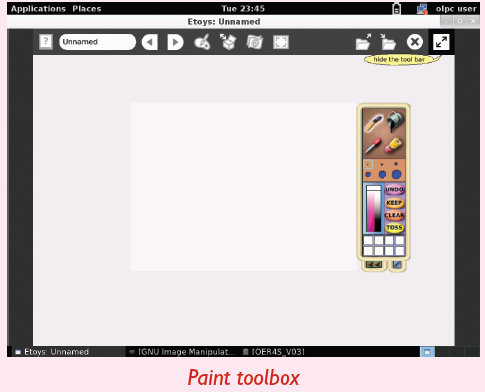The image size is (485, 392).
Task: Open the Etoys help question mark button
Action: click(x=46, y=42)
